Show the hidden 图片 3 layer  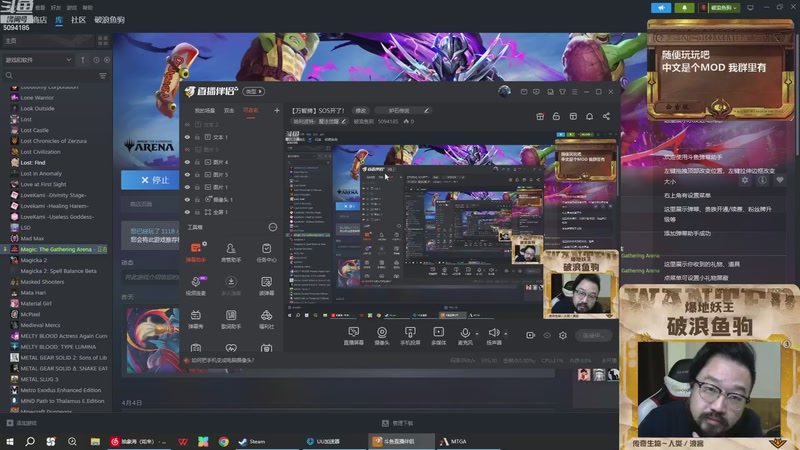[x=187, y=149]
